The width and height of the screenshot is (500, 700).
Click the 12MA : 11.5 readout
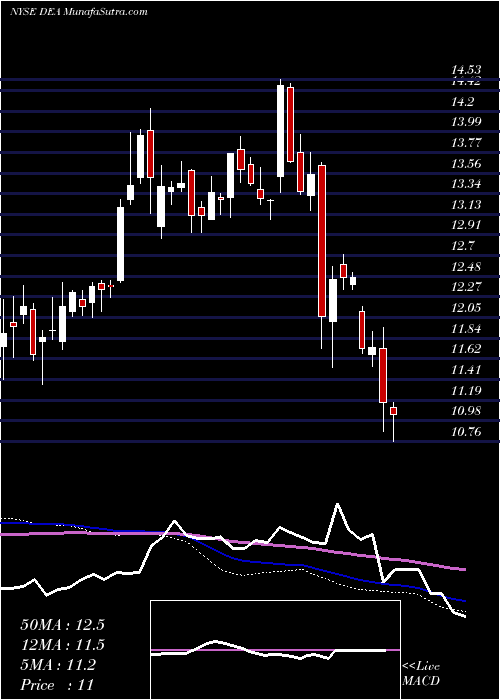62,645
